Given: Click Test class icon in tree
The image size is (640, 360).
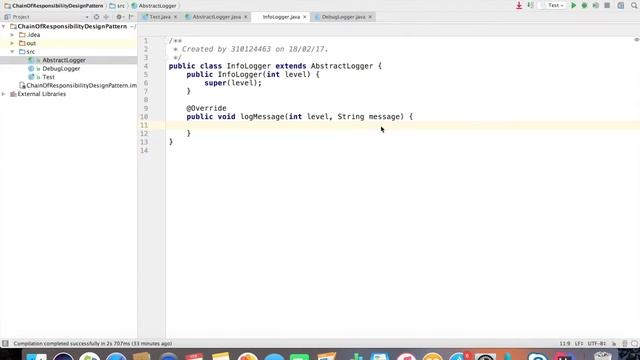Looking at the screenshot, I should click(31, 77).
